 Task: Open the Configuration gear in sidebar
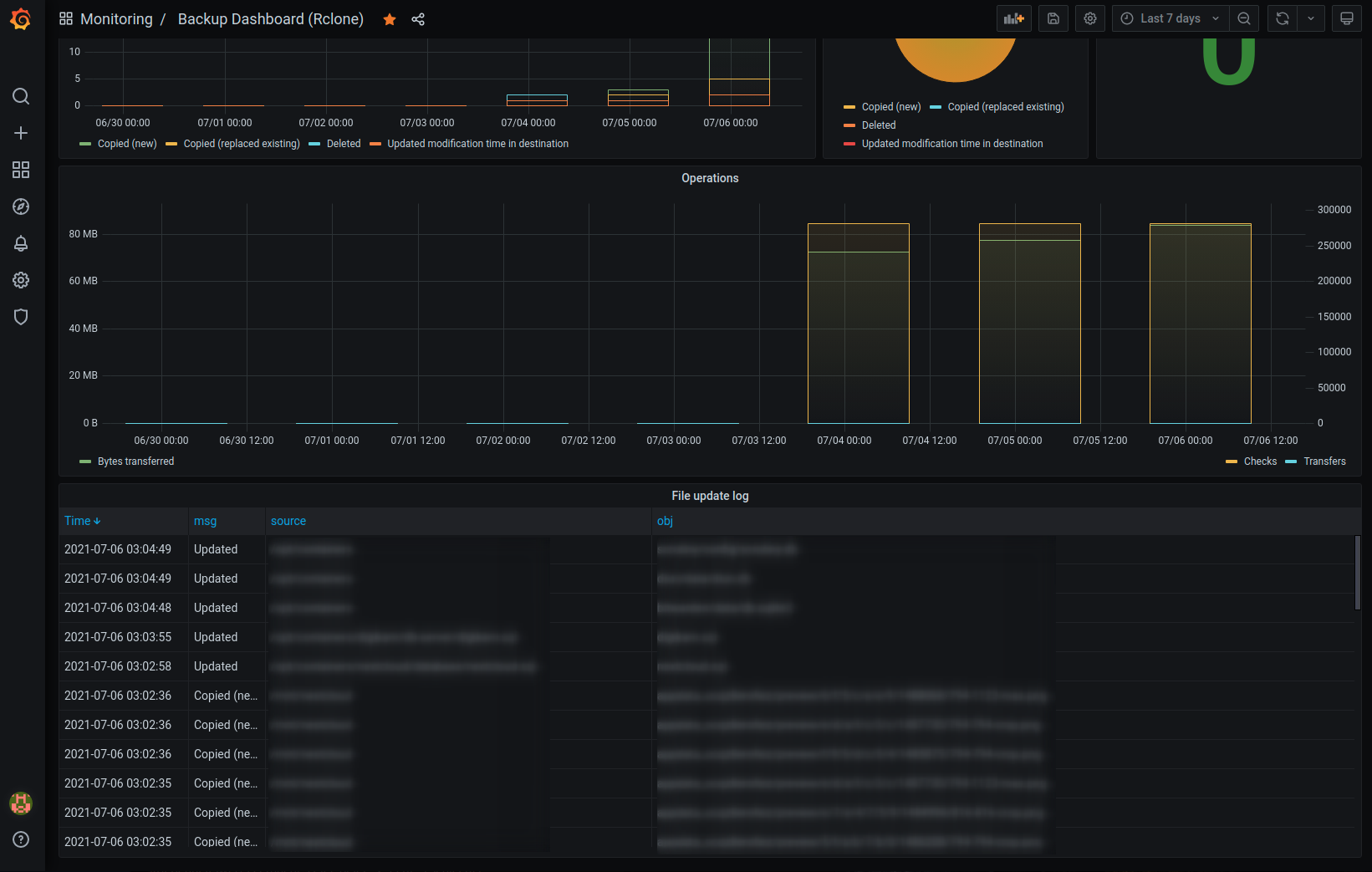(x=21, y=280)
